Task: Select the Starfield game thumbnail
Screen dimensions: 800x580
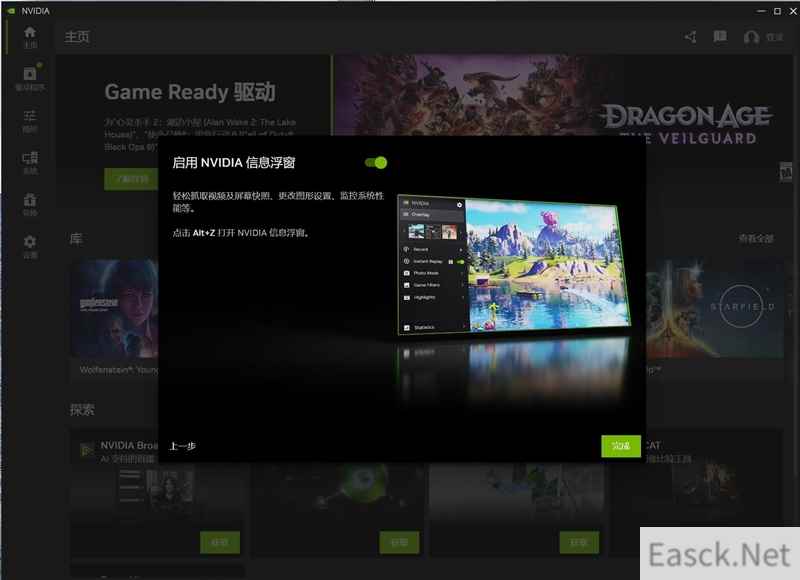Action: (715, 308)
